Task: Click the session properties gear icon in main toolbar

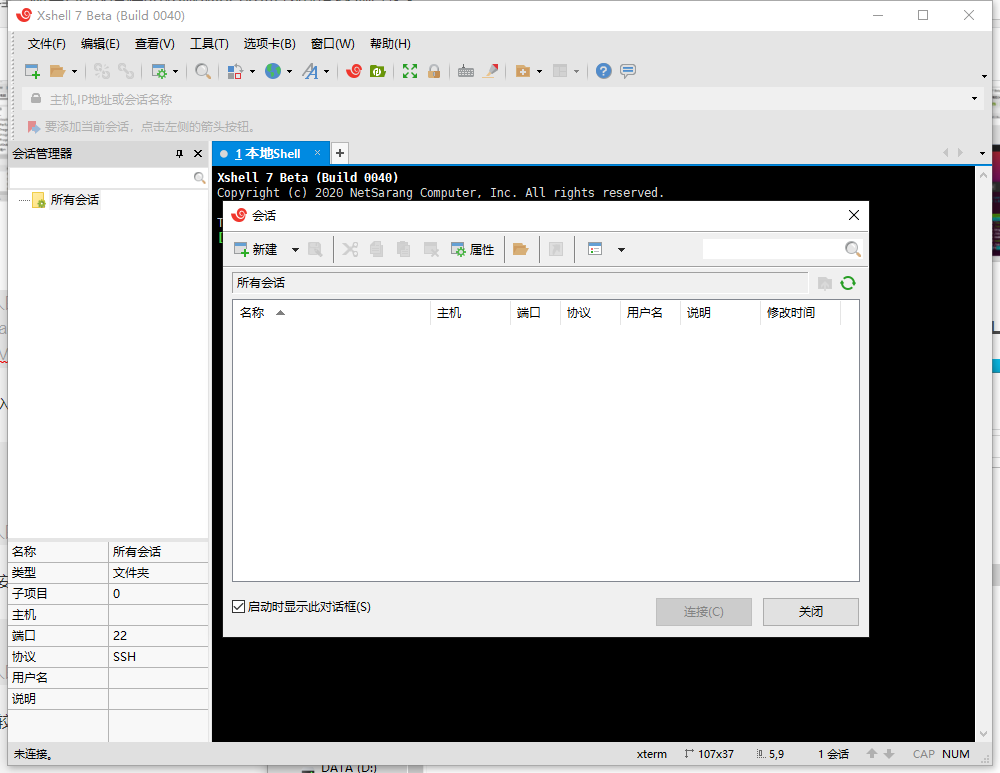Action: [159, 71]
